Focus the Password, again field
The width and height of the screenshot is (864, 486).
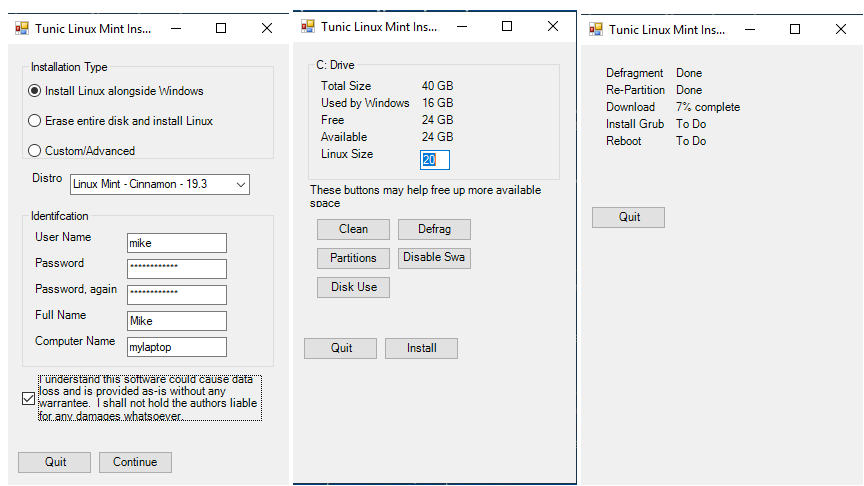177,295
